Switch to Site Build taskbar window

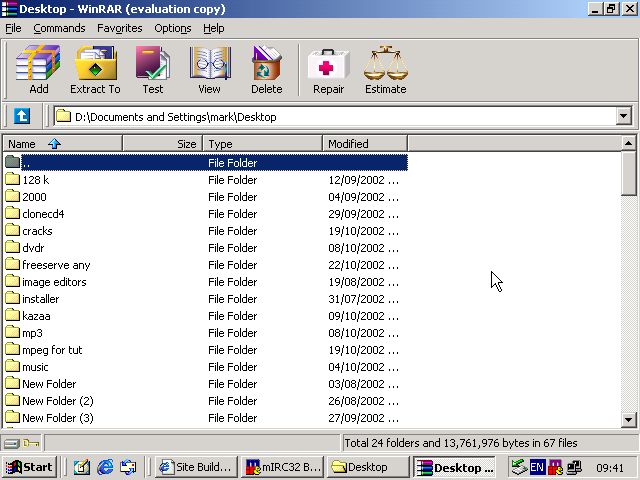coord(197,467)
